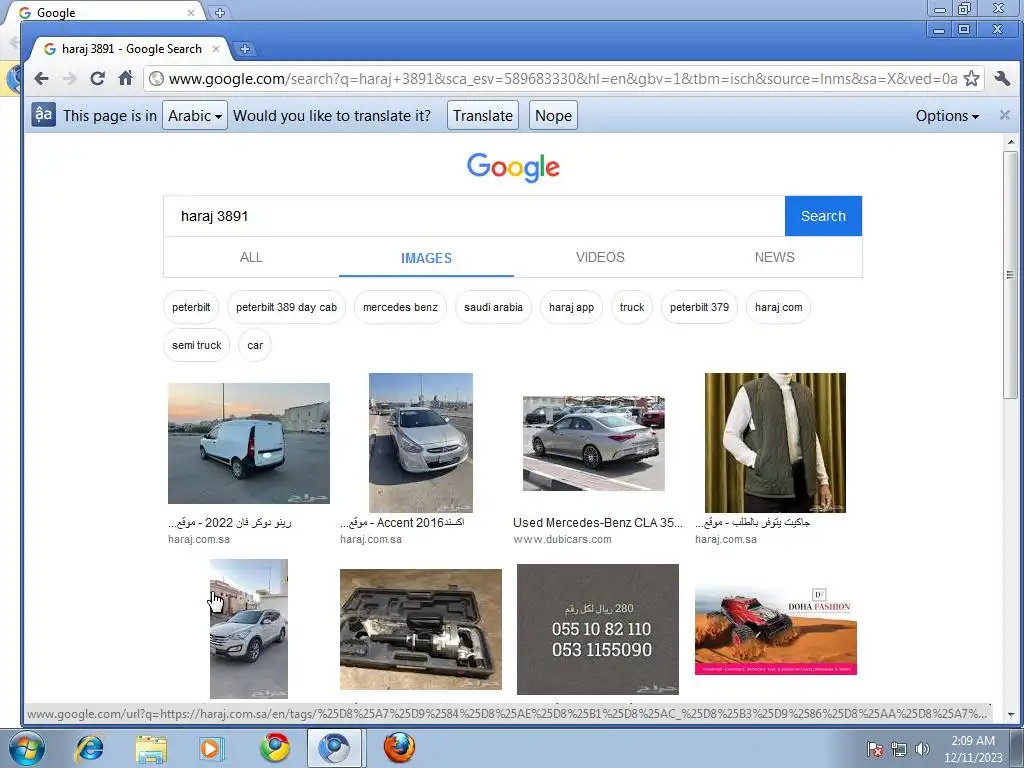Bookmark page with star icon
1024x768 pixels.
(971, 79)
